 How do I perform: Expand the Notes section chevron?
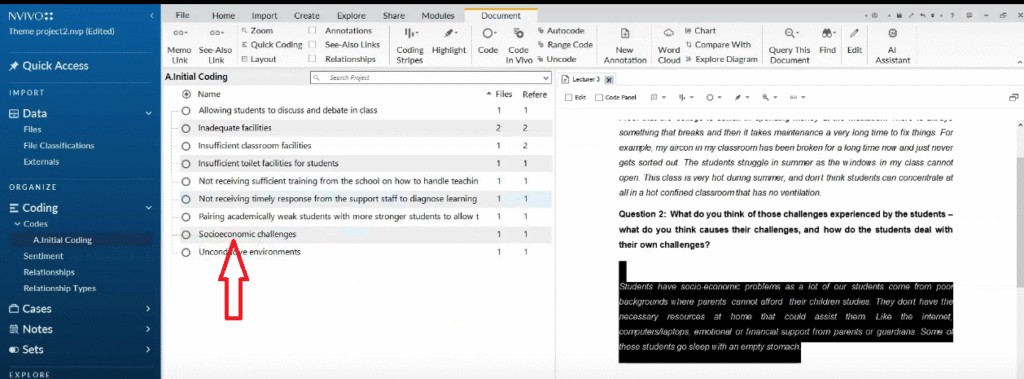coord(148,329)
